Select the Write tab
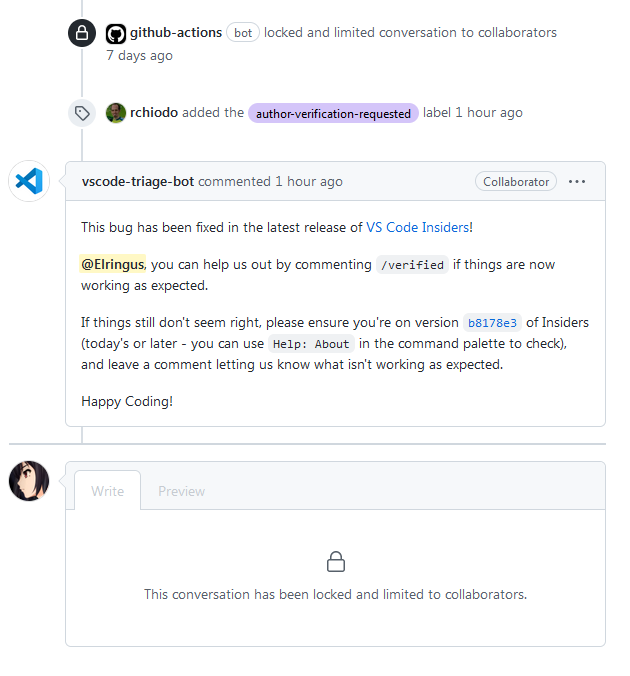This screenshot has height=676, width=630. point(107,491)
